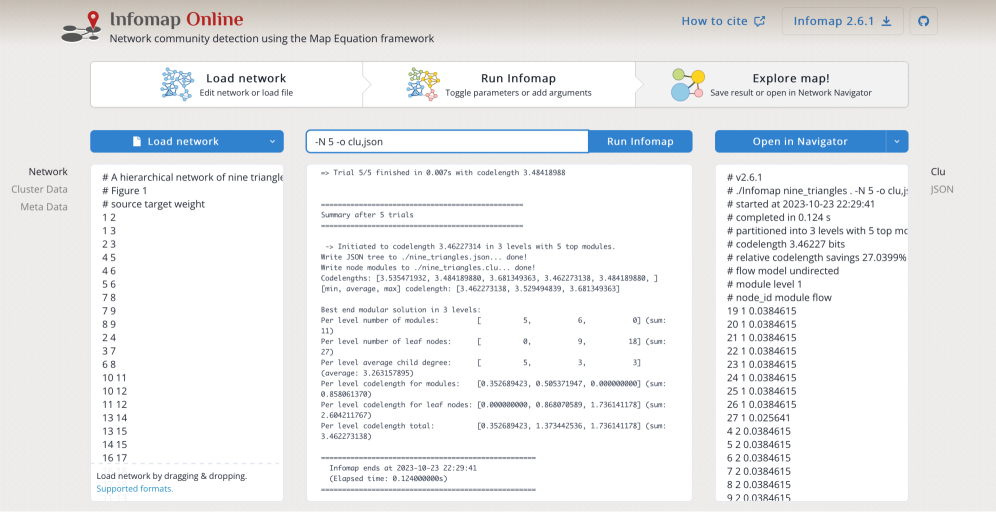
Task: Select the Network input tab
Action: point(48,172)
